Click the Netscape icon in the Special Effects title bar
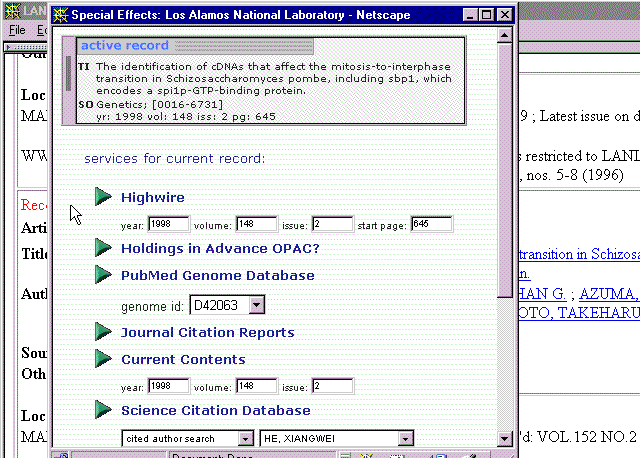640x458 pixels. 61,15
